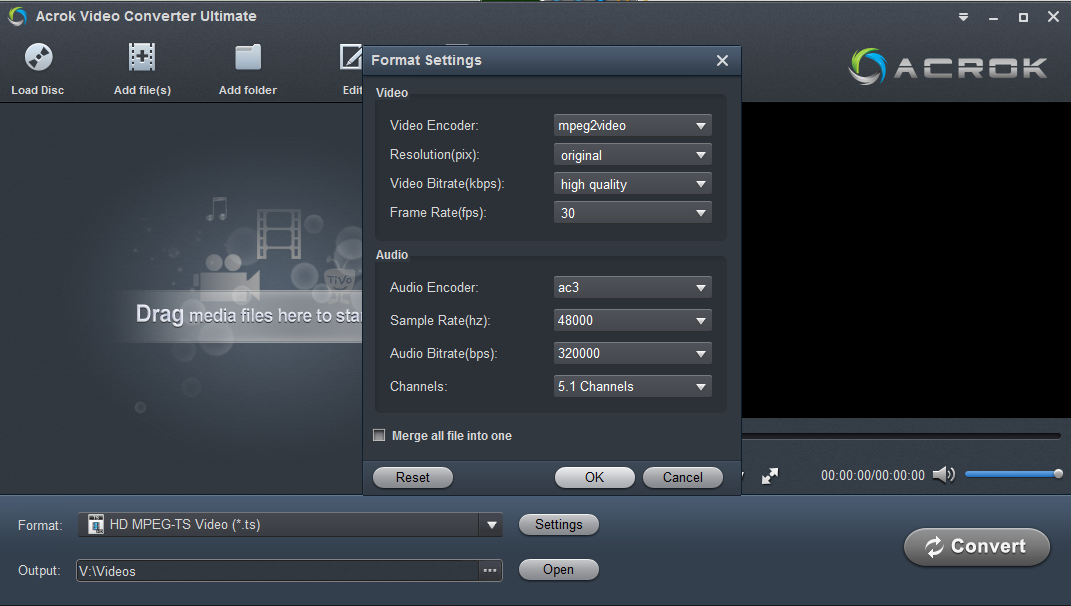Image resolution: width=1071 pixels, height=606 pixels.
Task: Click the Add folder icon
Action: click(248, 57)
